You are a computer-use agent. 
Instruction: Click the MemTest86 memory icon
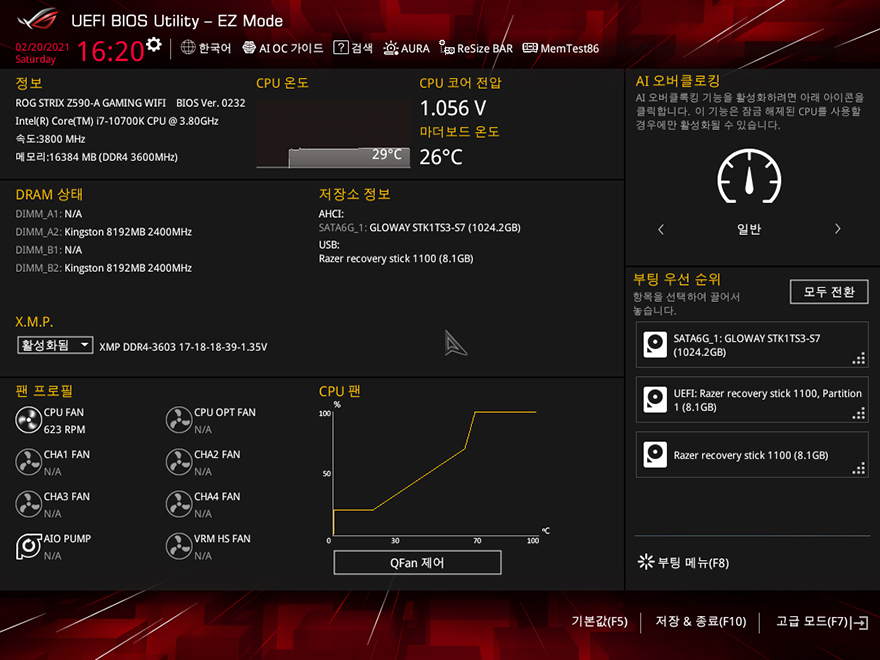[x=530, y=48]
